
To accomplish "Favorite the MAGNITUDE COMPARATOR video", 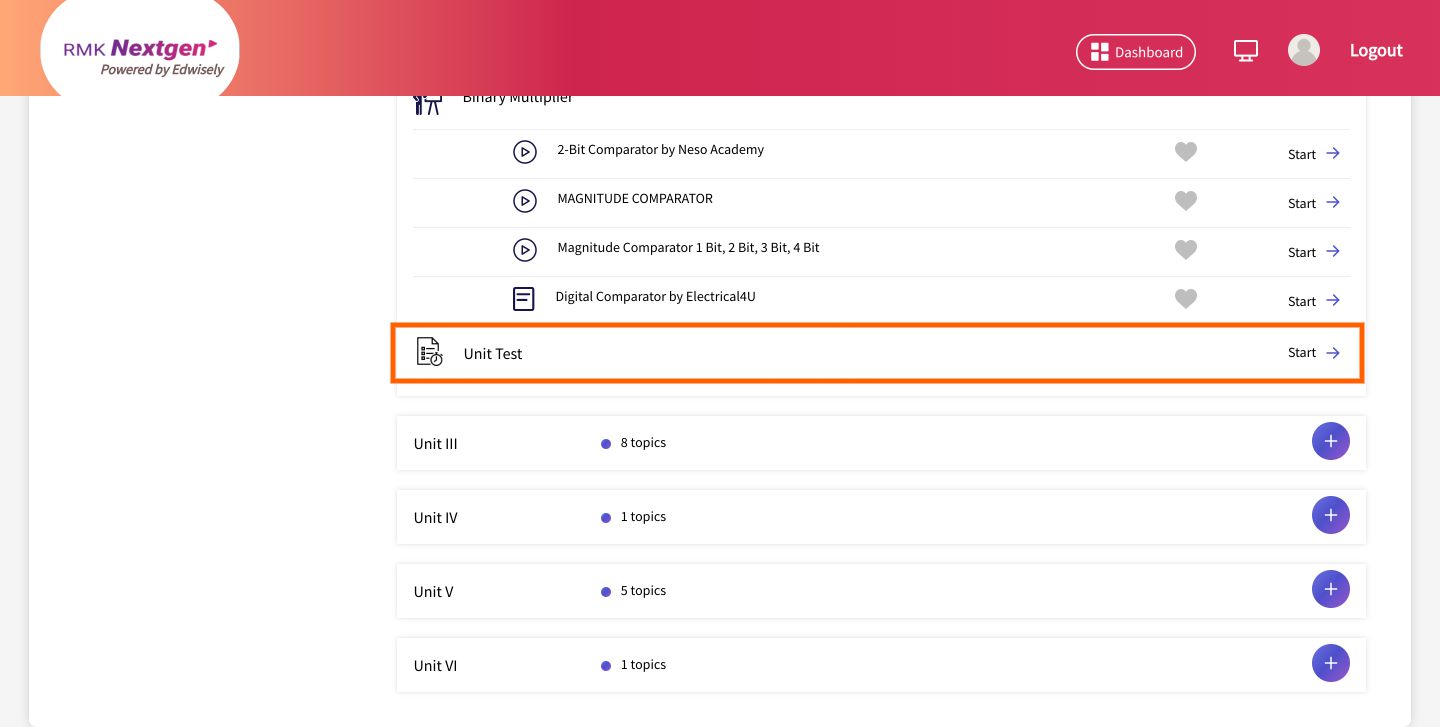I will pyautogui.click(x=1185, y=201).
